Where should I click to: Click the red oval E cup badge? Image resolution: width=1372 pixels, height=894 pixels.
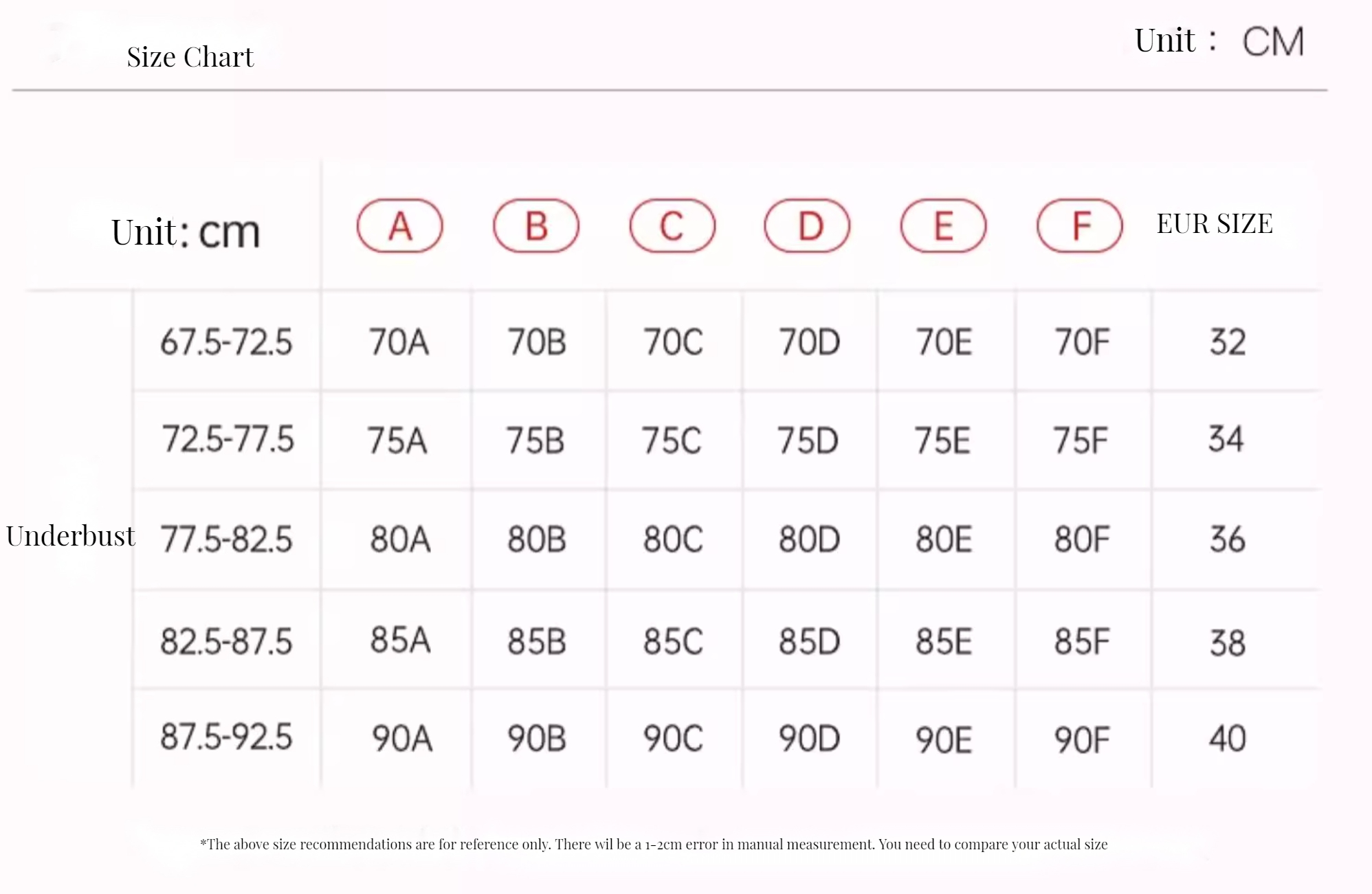(943, 225)
